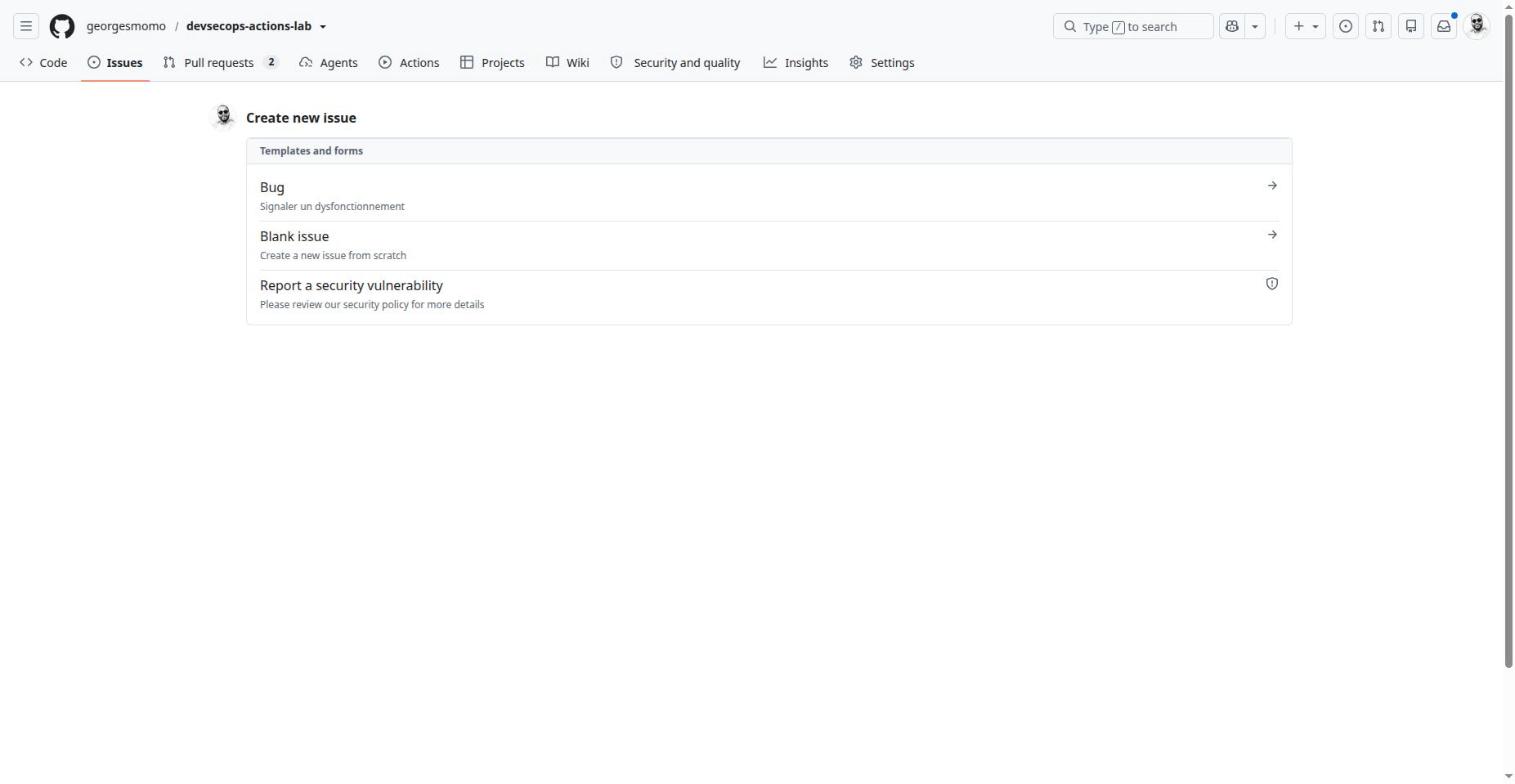Click the arrow on Blank issue row

[1272, 235]
